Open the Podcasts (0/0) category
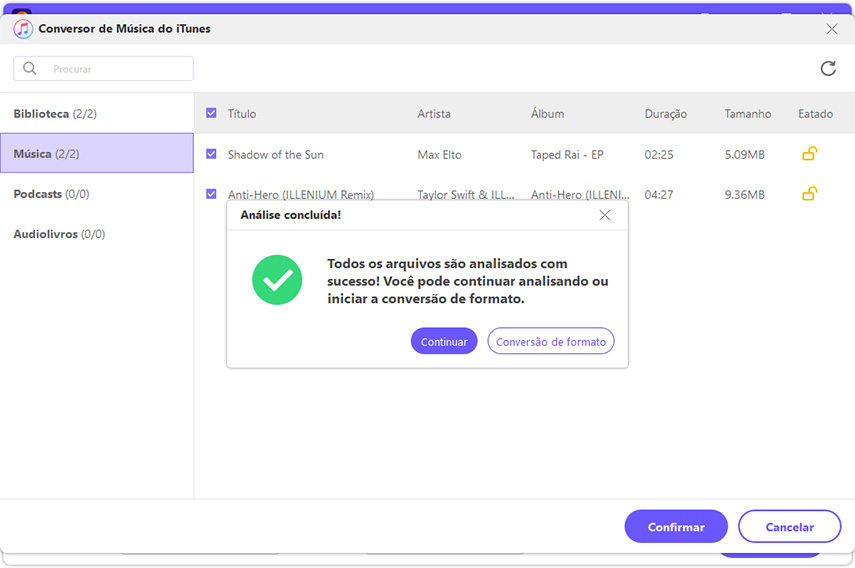The width and height of the screenshot is (855, 568). point(97,194)
